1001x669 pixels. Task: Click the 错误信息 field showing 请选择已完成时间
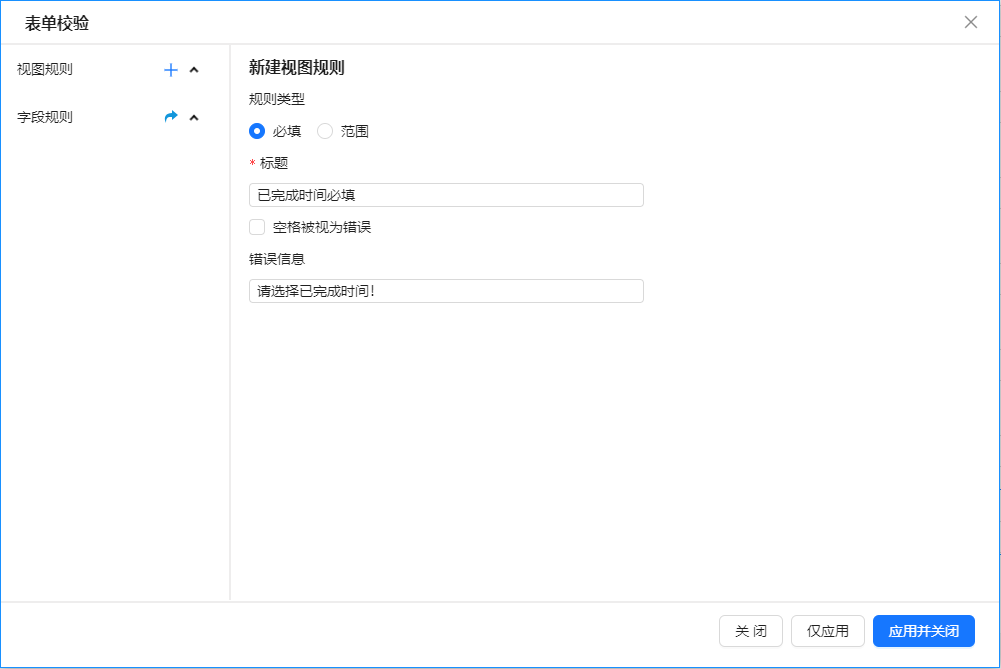point(446,290)
